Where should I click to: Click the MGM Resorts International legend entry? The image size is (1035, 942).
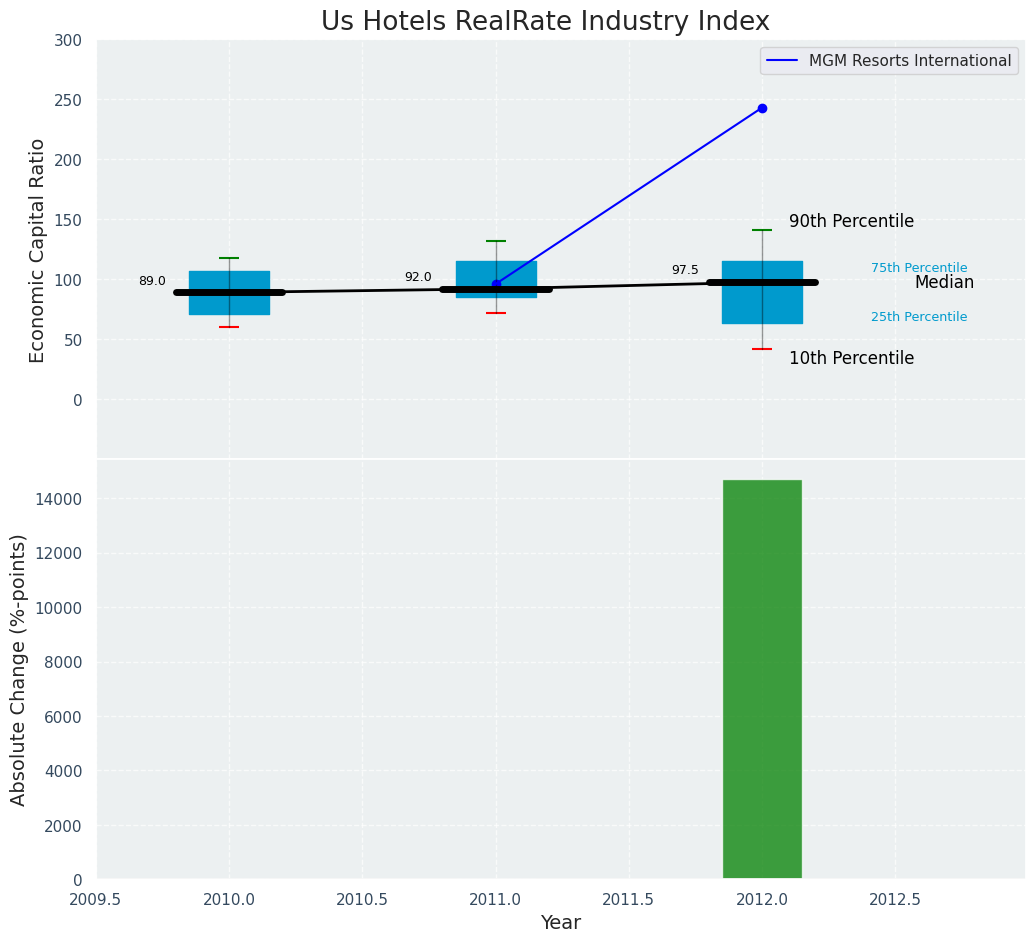tap(909, 61)
